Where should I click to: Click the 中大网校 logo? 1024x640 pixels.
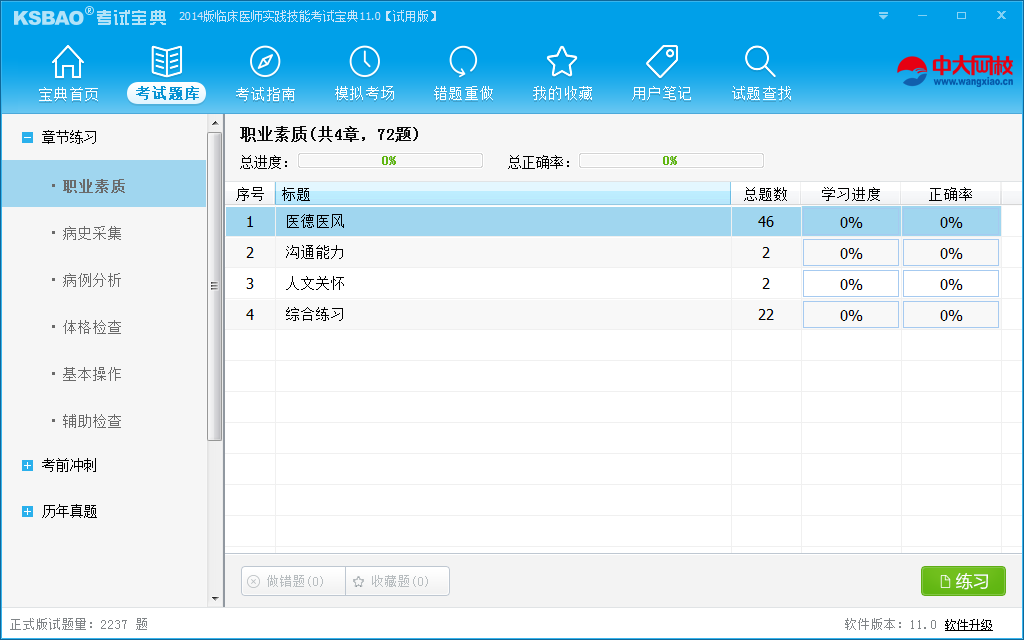pos(940,70)
